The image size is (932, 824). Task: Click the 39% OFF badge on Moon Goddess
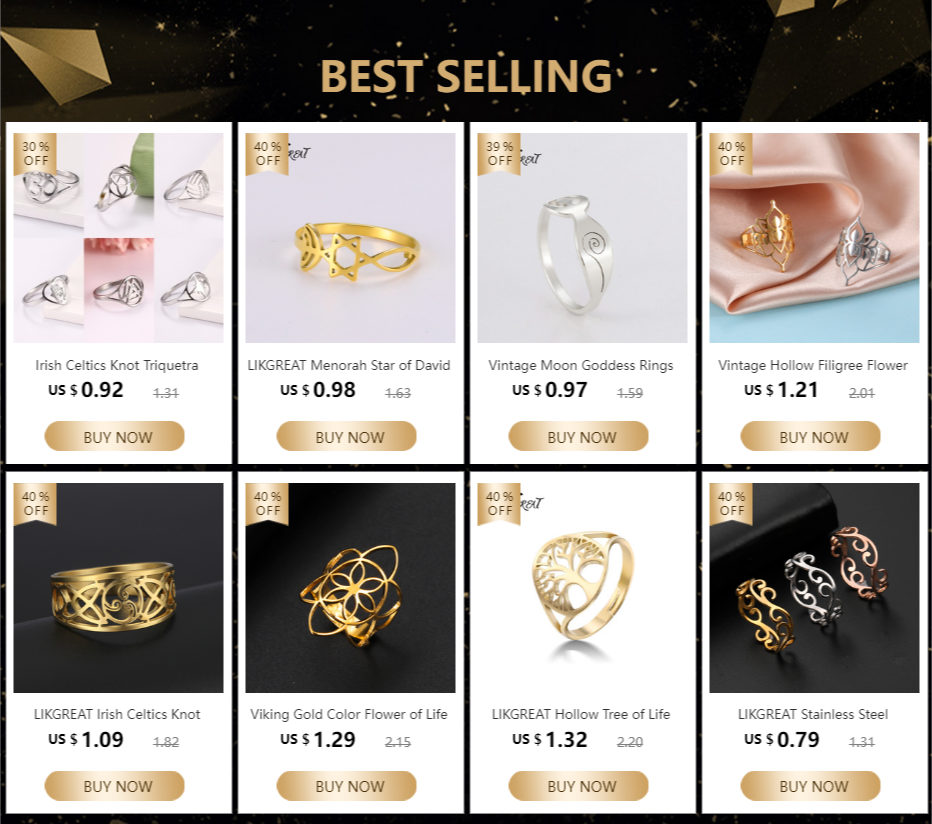tap(499, 153)
